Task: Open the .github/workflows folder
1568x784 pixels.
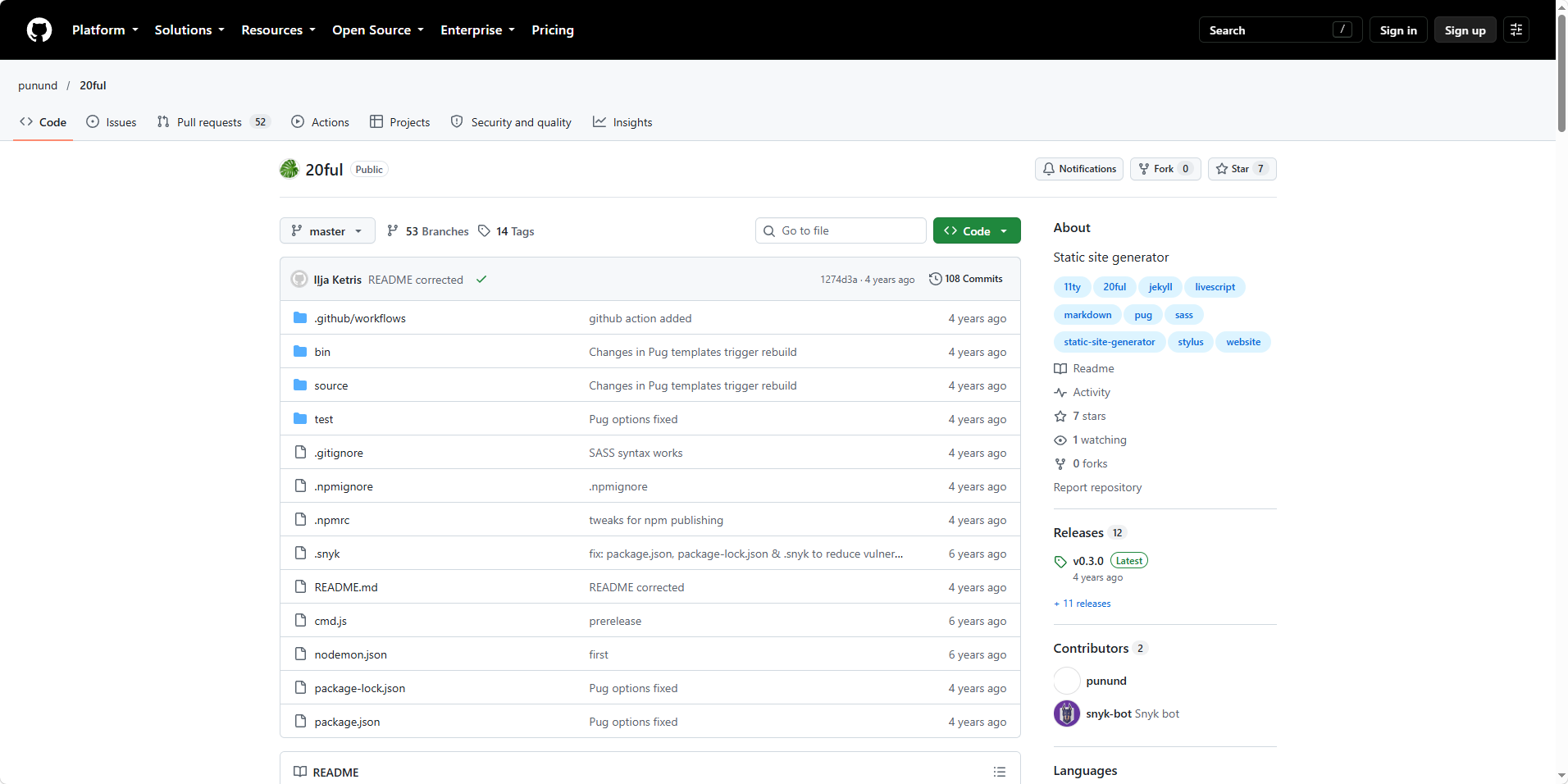Action: coord(360,318)
